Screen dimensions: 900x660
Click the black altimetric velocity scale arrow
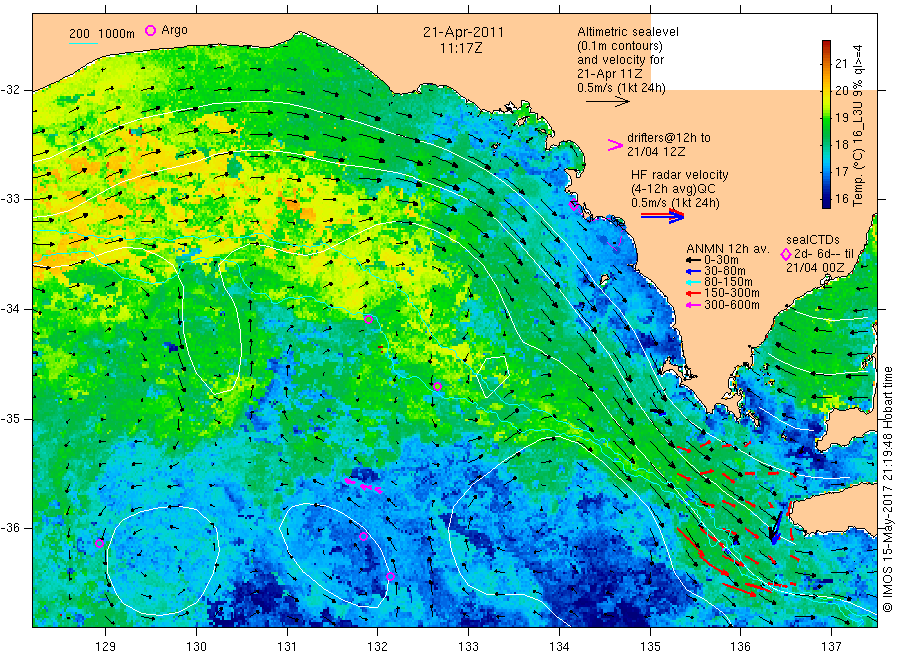pos(607,102)
